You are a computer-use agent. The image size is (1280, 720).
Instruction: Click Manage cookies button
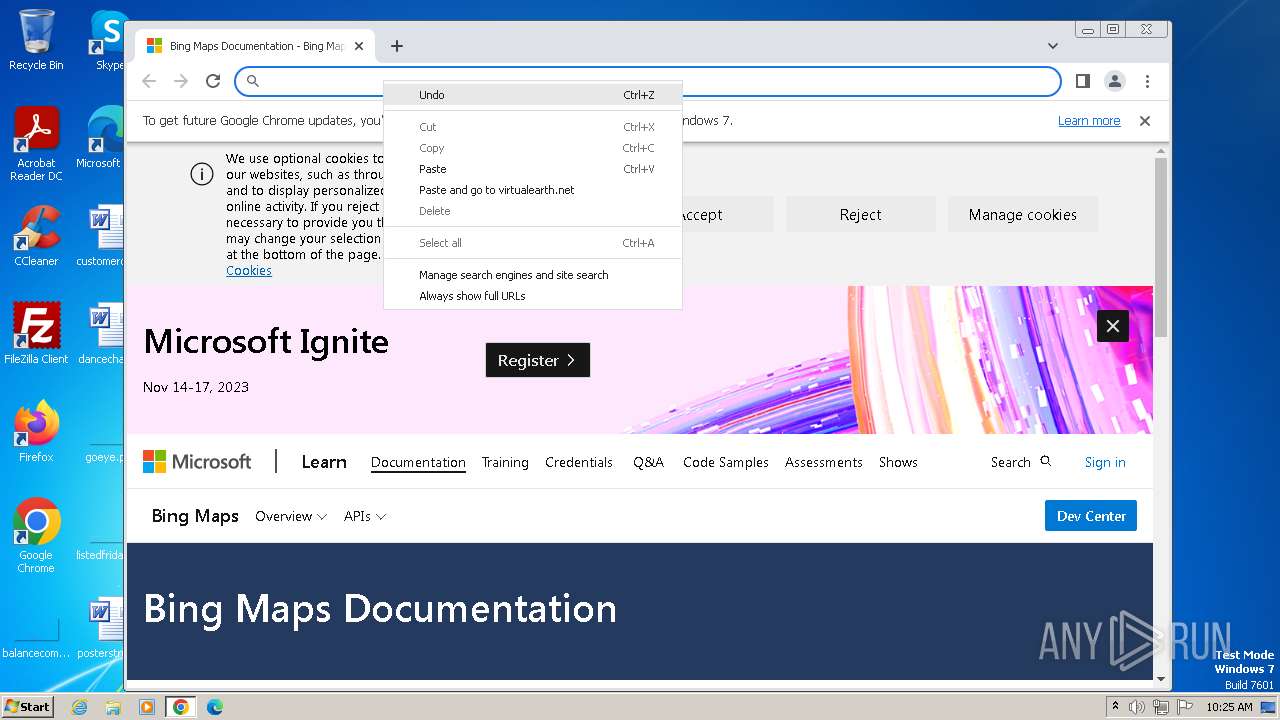pyautogui.click(x=1023, y=214)
